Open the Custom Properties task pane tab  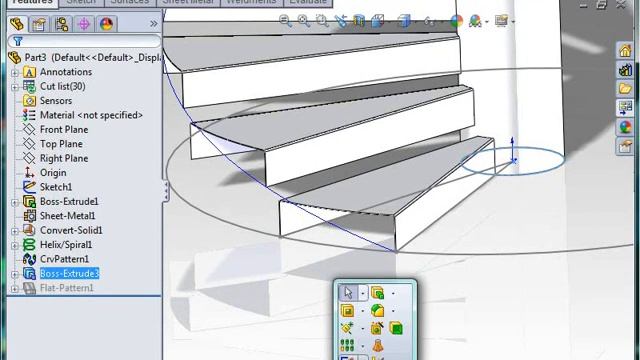point(625,146)
